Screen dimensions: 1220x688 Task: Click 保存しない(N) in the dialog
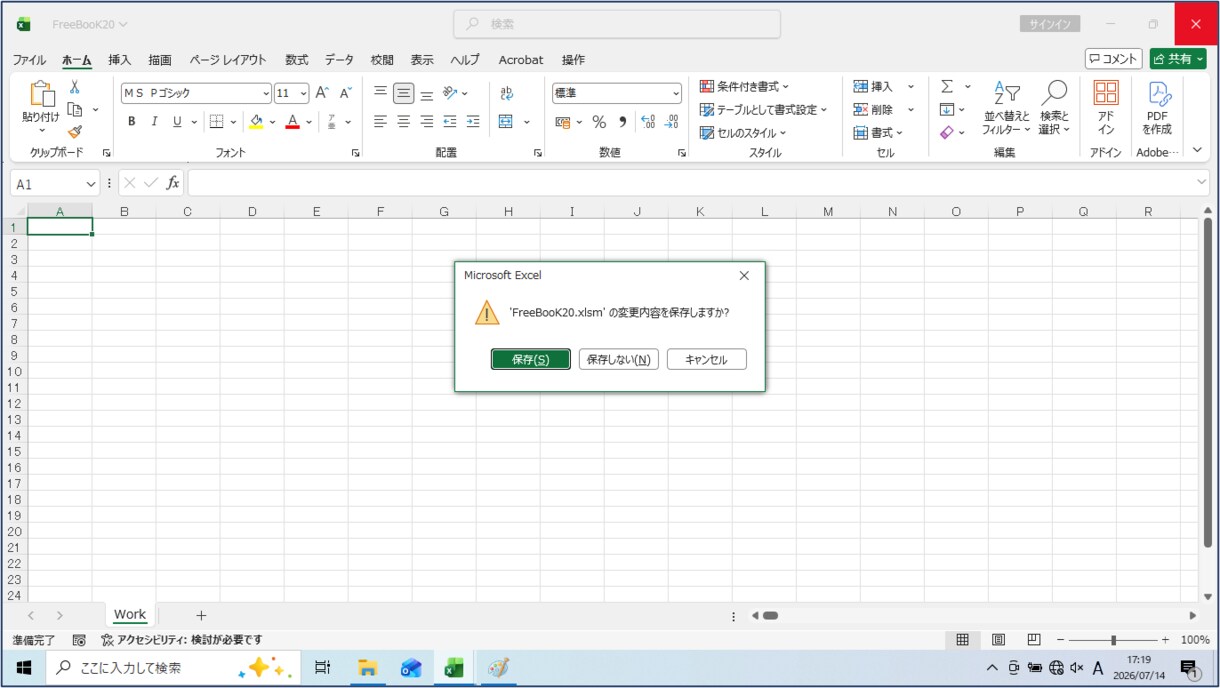(619, 359)
